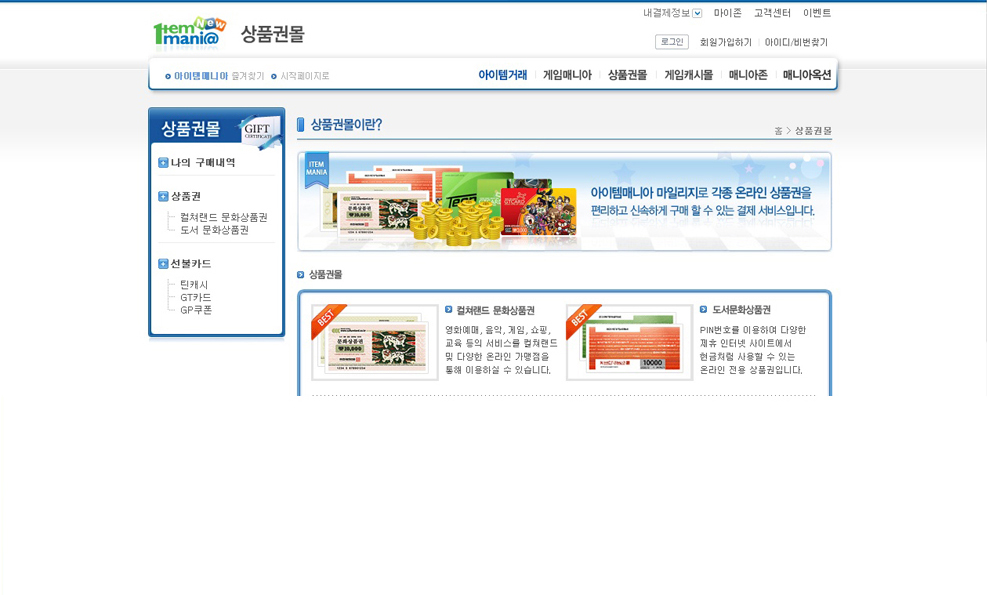The image size is (987, 595).
Task: Open 아이디/비번찾기 link
Action: 796,43
